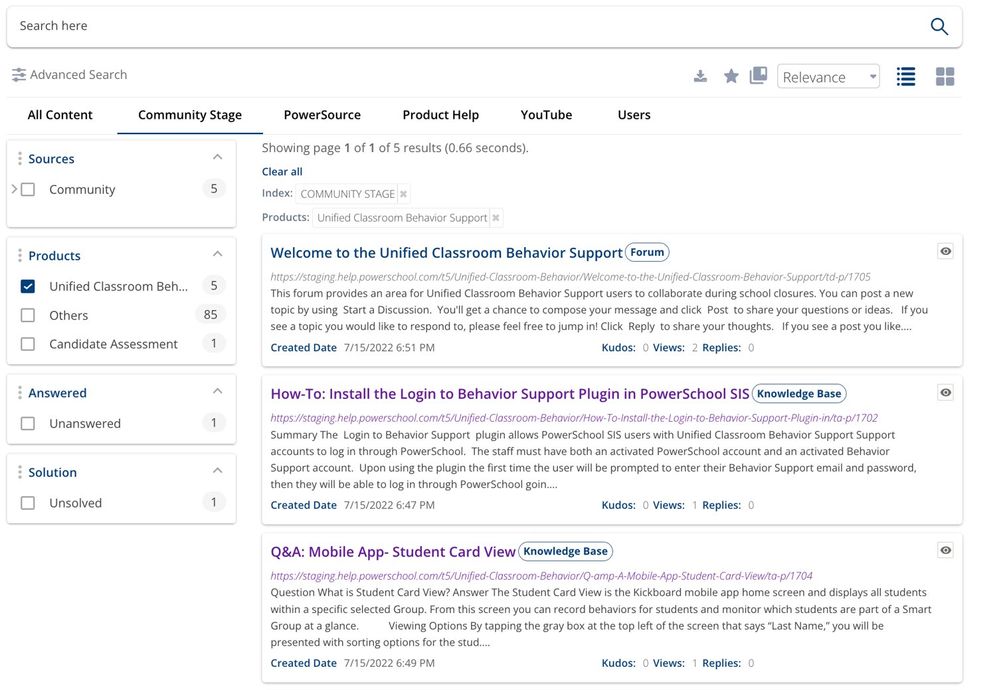Expand the Community source tree arrow
The image size is (999, 690).
(14, 189)
